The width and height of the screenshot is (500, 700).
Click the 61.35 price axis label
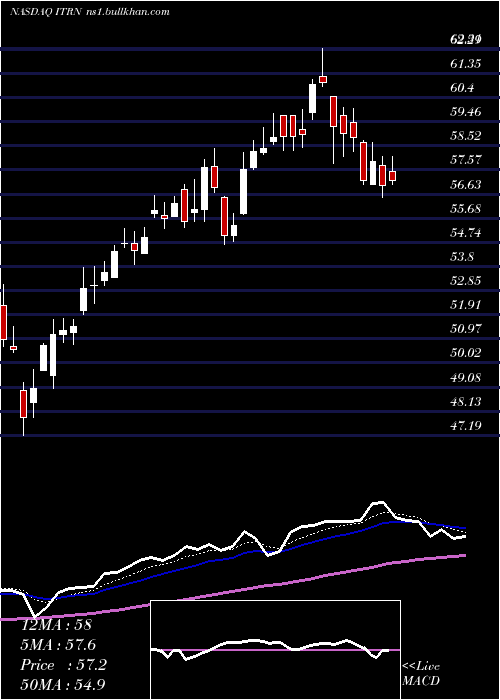[x=466, y=64]
